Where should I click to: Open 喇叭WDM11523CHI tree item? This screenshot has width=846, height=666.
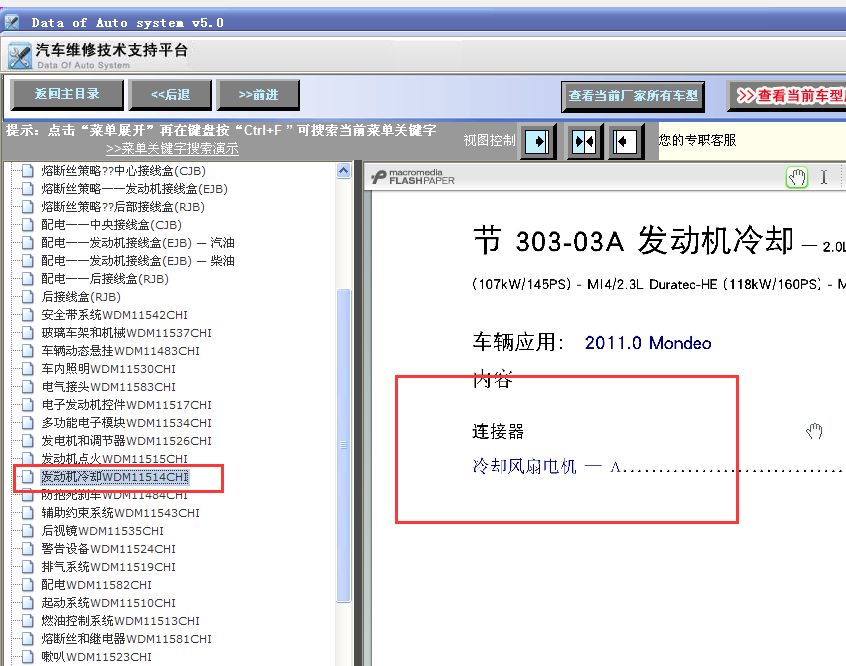coord(97,657)
